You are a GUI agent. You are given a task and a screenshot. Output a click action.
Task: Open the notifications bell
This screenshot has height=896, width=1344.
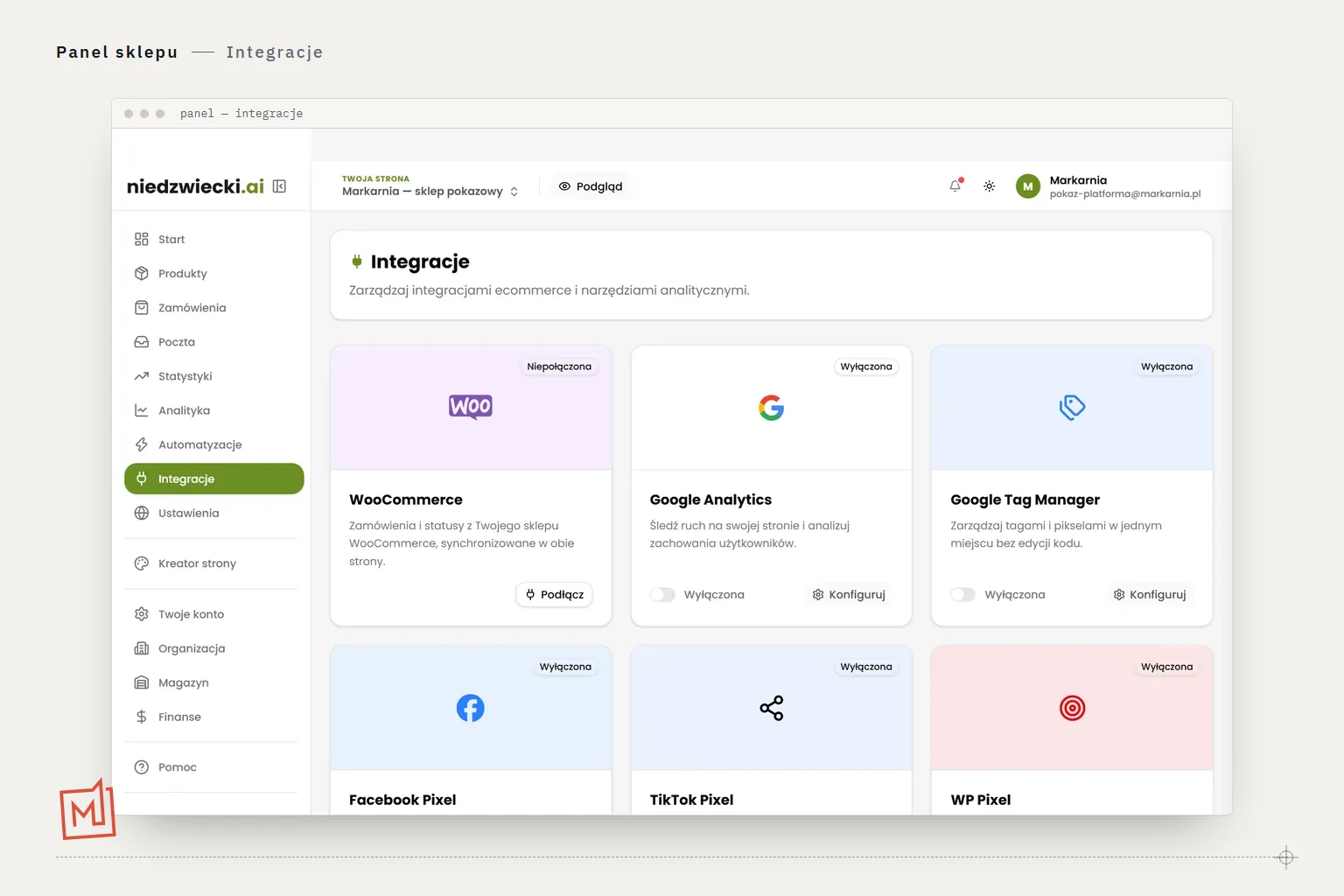(955, 186)
